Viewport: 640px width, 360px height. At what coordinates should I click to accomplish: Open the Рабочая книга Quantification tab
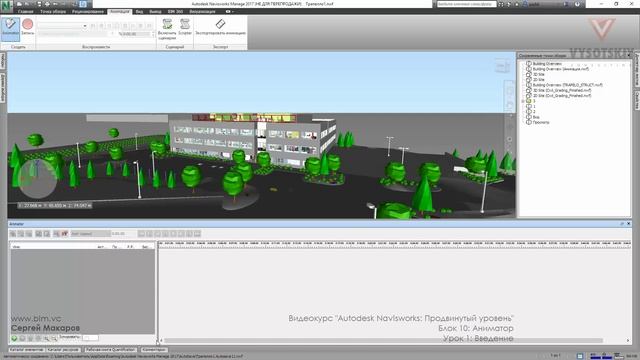click(x=110, y=350)
